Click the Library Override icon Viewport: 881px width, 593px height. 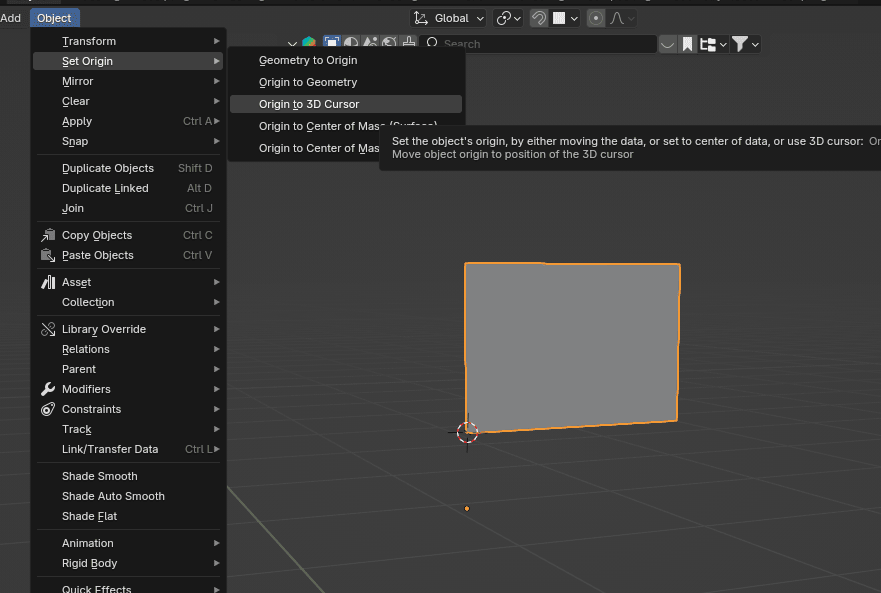pos(48,329)
